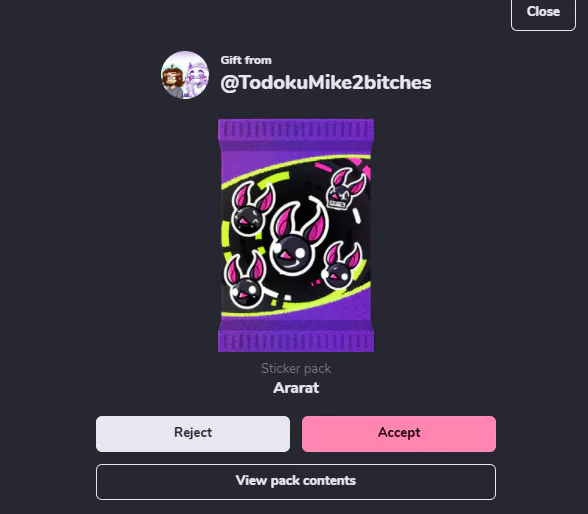Click the Ararat pack name
This screenshot has width=588, height=514.
[x=296, y=388]
